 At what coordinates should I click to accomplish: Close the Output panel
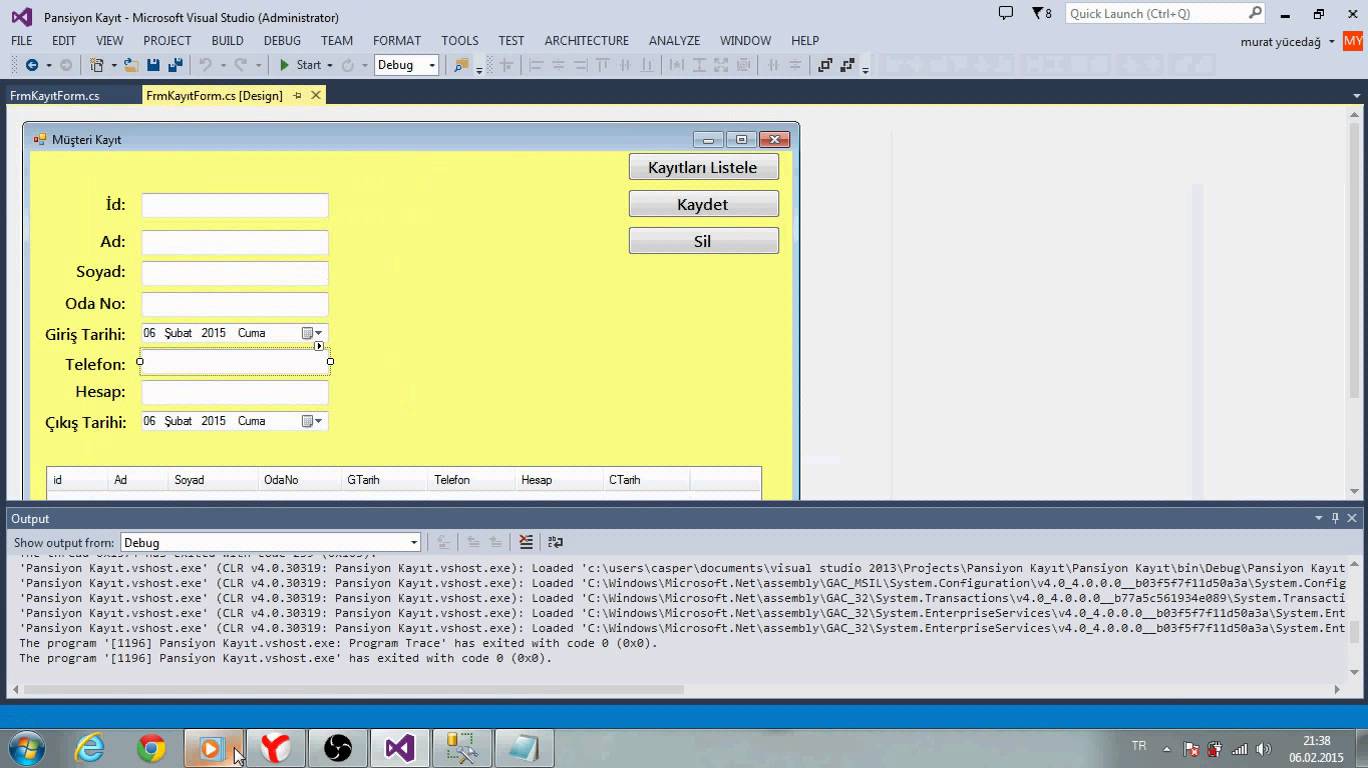(1352, 518)
